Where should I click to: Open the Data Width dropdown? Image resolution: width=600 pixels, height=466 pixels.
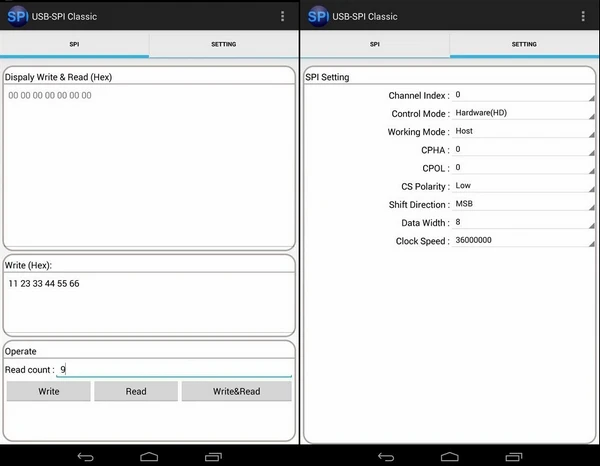click(523, 222)
